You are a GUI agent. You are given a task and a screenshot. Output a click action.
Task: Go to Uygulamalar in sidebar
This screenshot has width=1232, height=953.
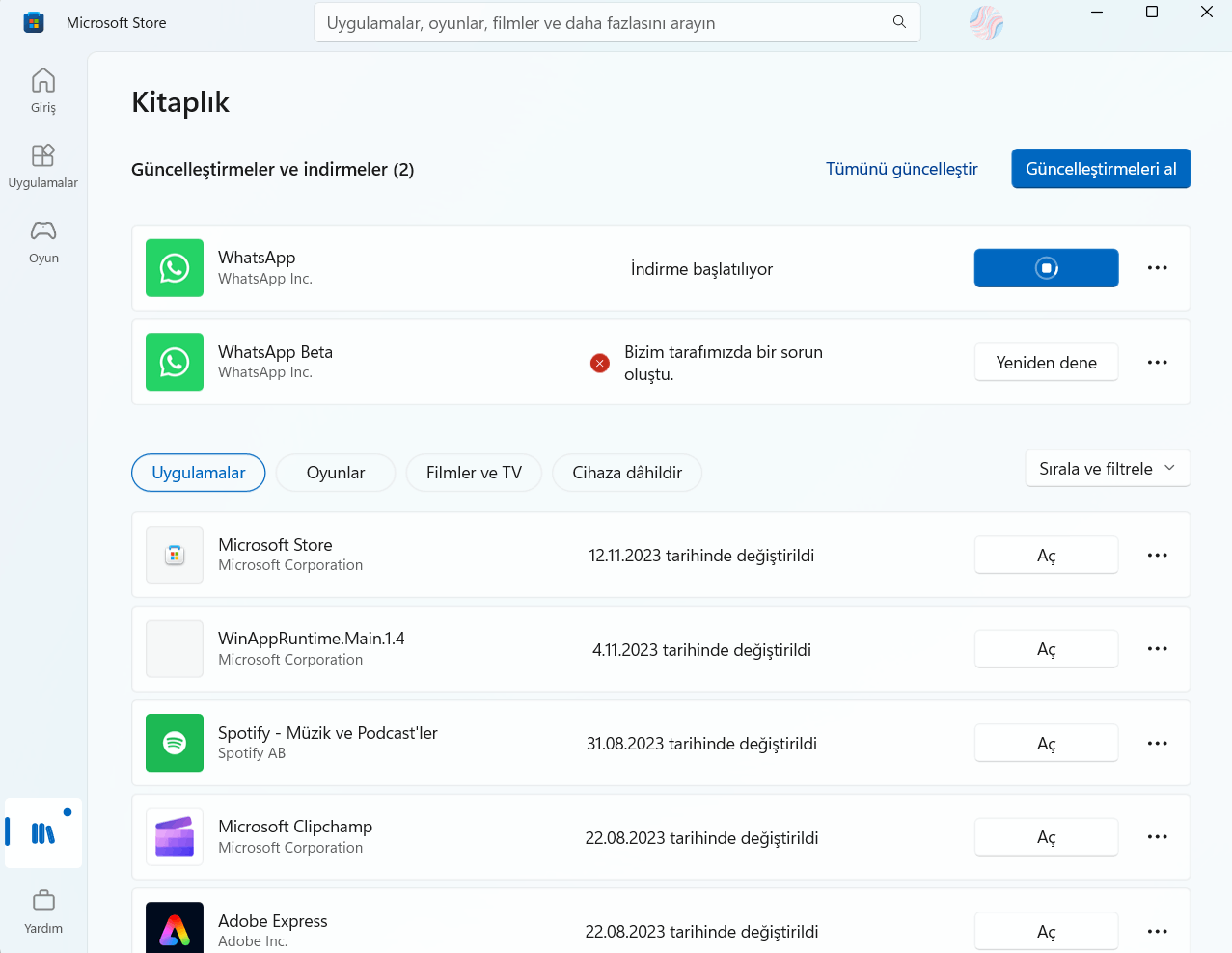pyautogui.click(x=43, y=166)
